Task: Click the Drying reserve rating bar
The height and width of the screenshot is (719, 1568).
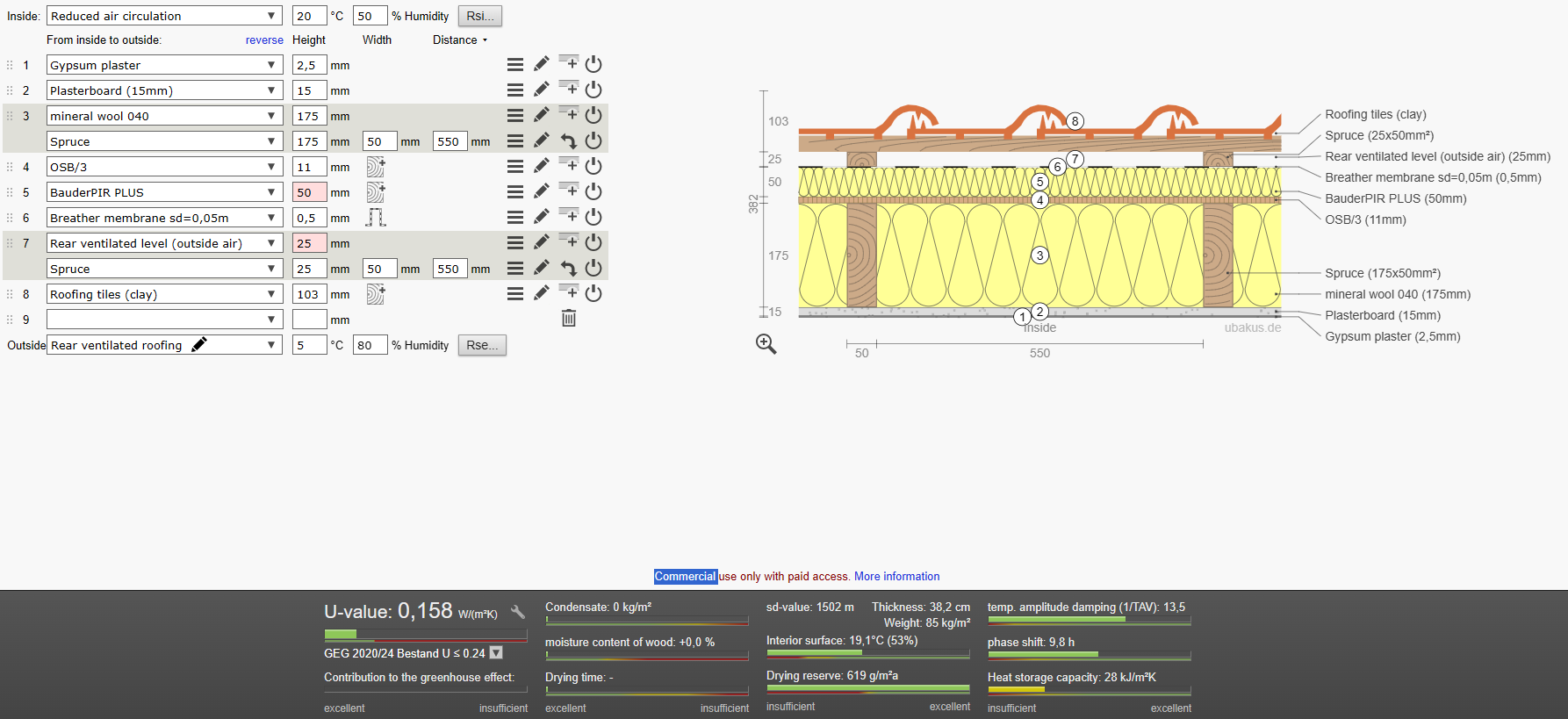Action: 868,689
